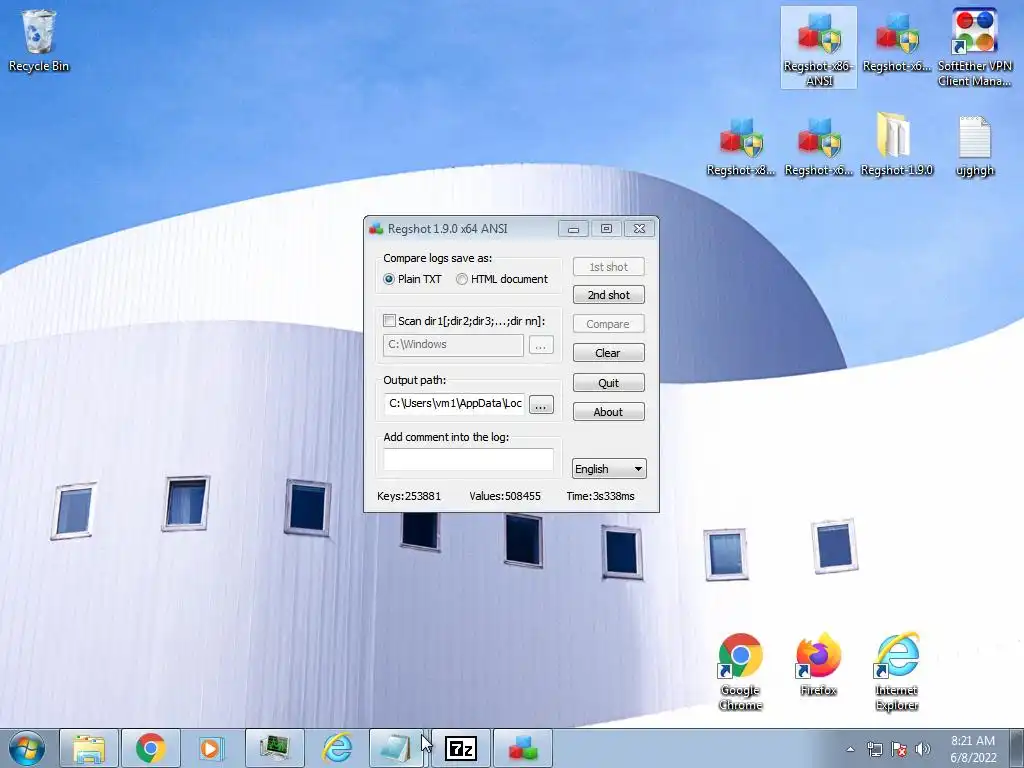This screenshot has height=768, width=1024.
Task: Open Chrome from the taskbar
Action: point(151,748)
